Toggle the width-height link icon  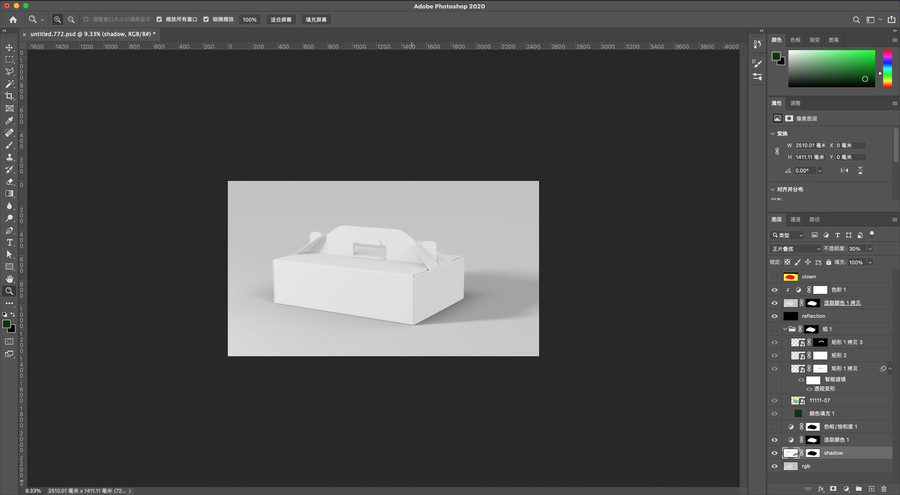(x=777, y=151)
